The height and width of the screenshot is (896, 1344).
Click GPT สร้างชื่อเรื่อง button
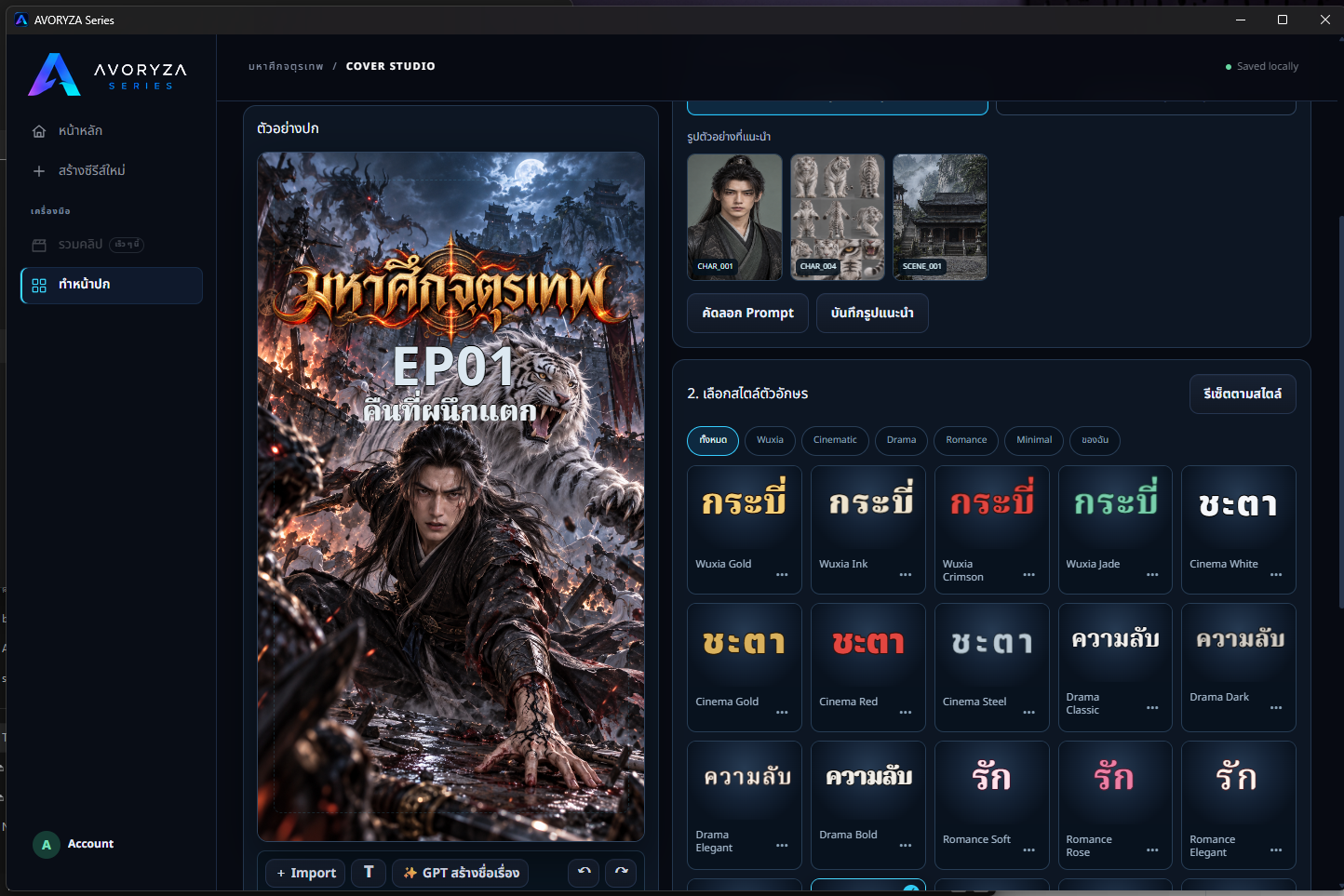click(x=461, y=873)
